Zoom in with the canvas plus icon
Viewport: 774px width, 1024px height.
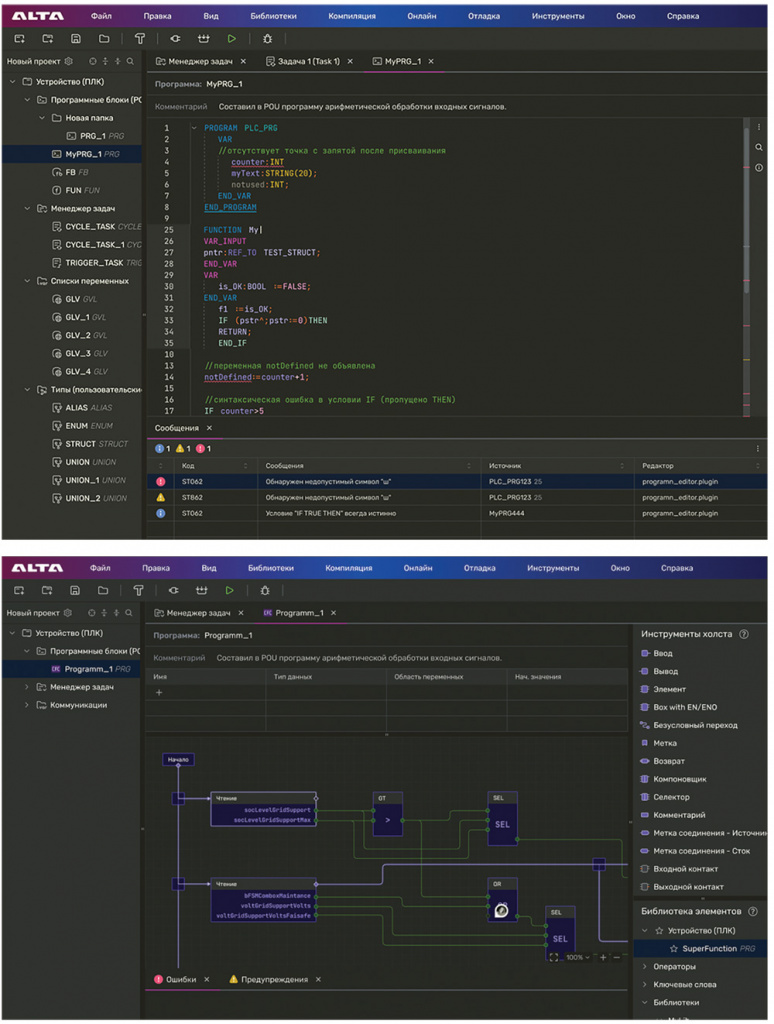603,957
